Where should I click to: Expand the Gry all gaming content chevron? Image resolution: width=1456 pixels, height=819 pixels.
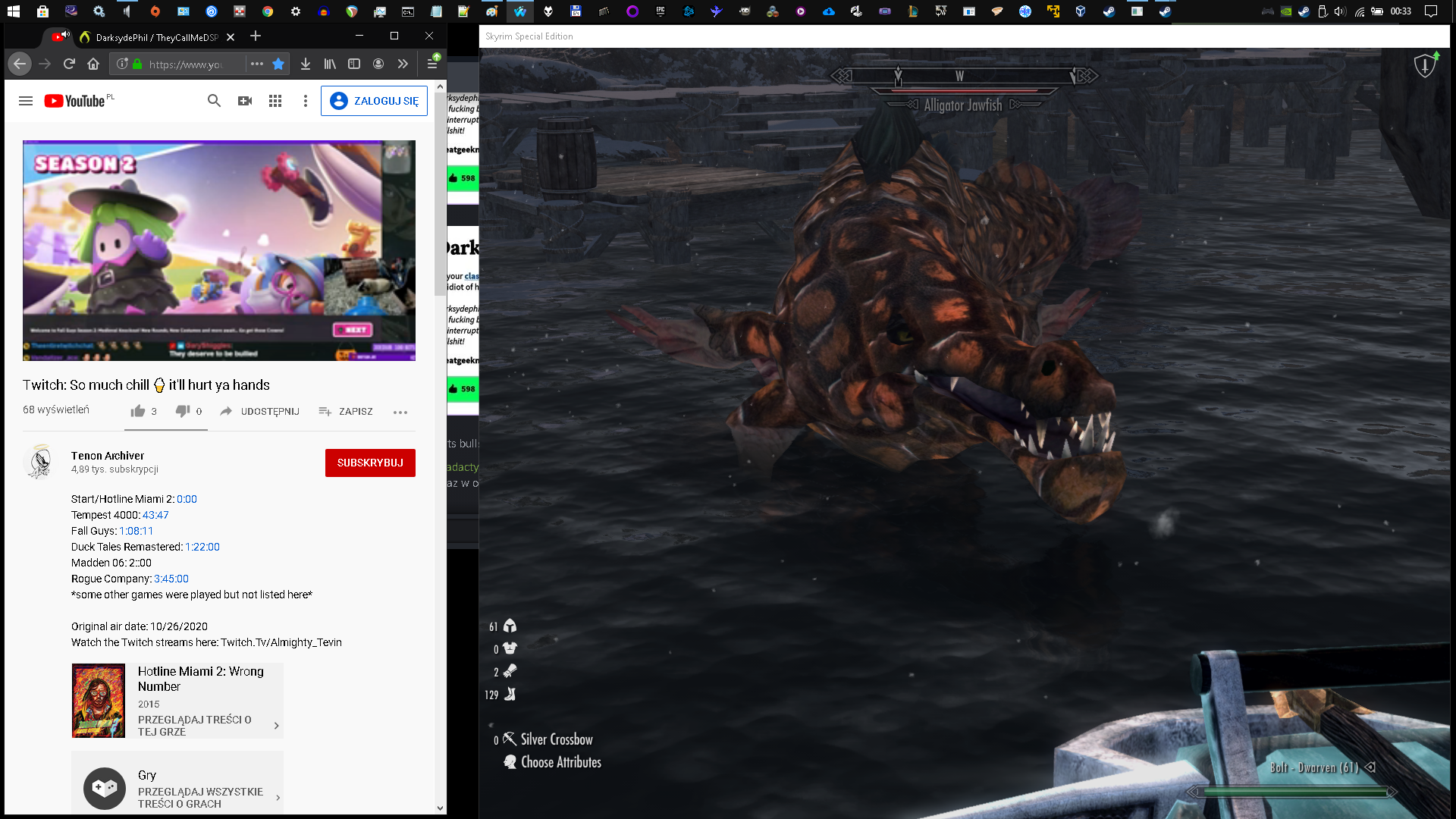tap(278, 798)
